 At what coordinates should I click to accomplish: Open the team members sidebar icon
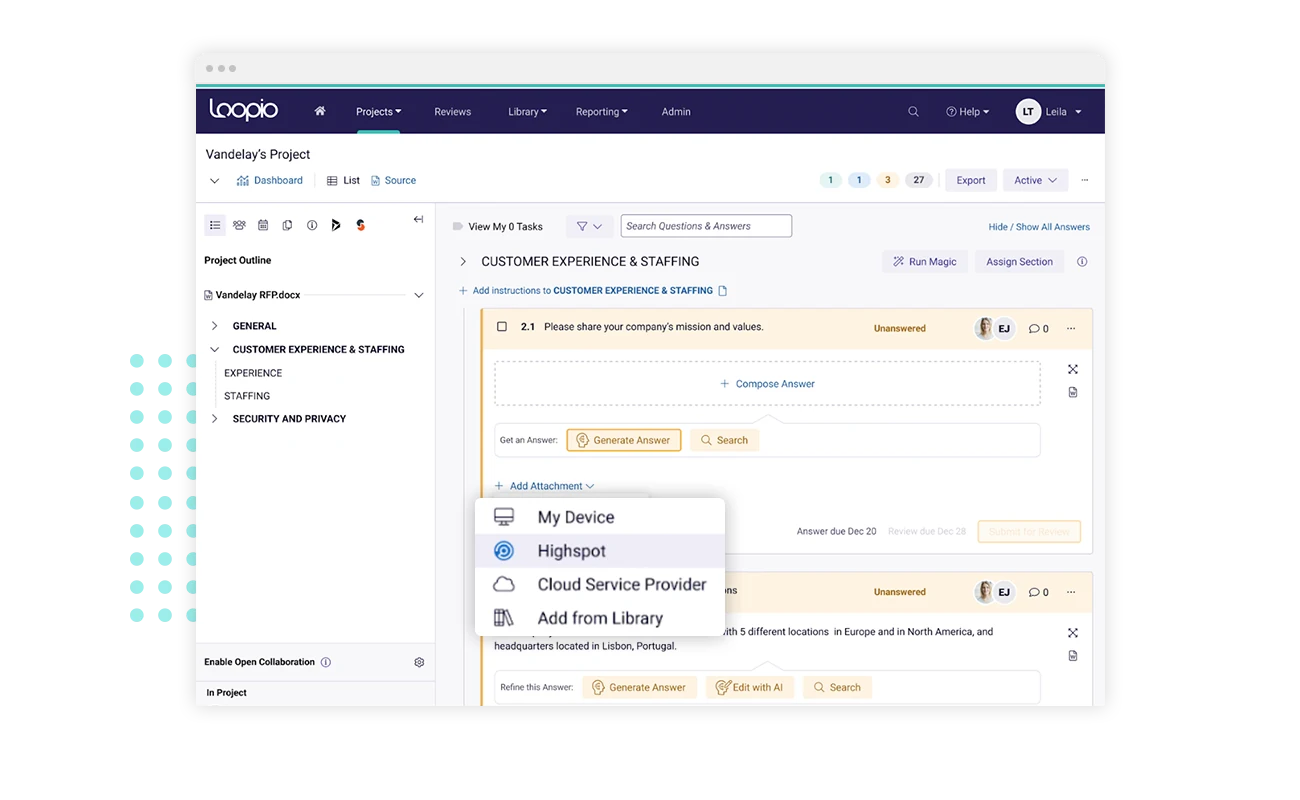(239, 226)
